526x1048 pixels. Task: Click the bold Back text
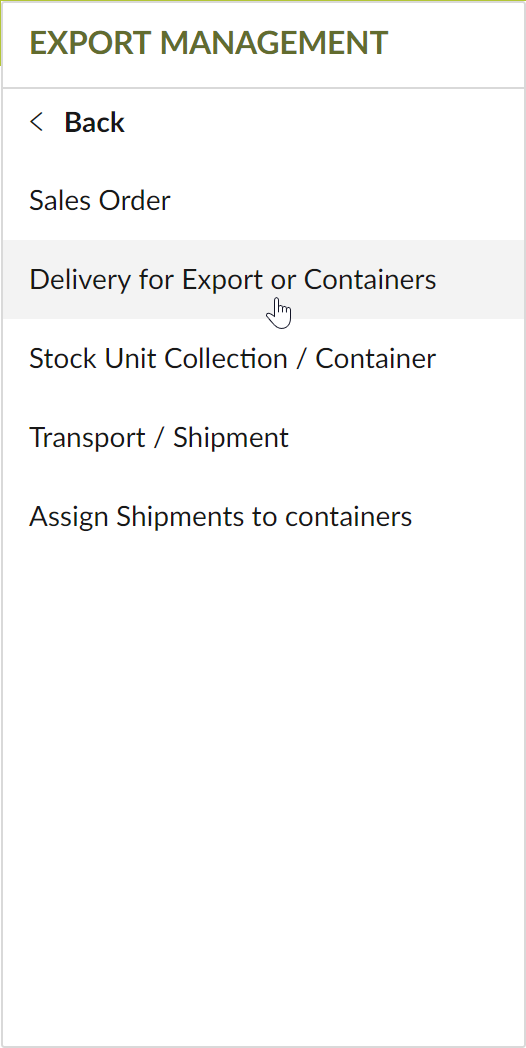94,122
